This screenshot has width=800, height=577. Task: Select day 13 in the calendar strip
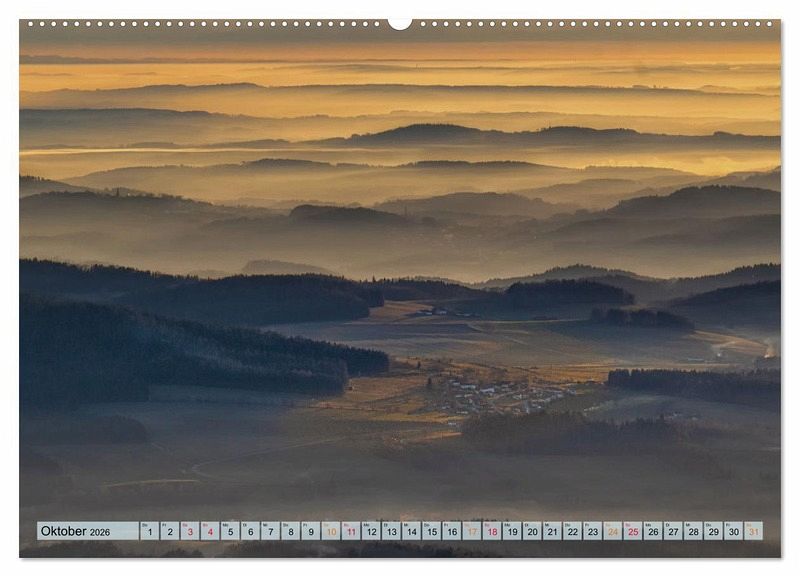[391, 531]
